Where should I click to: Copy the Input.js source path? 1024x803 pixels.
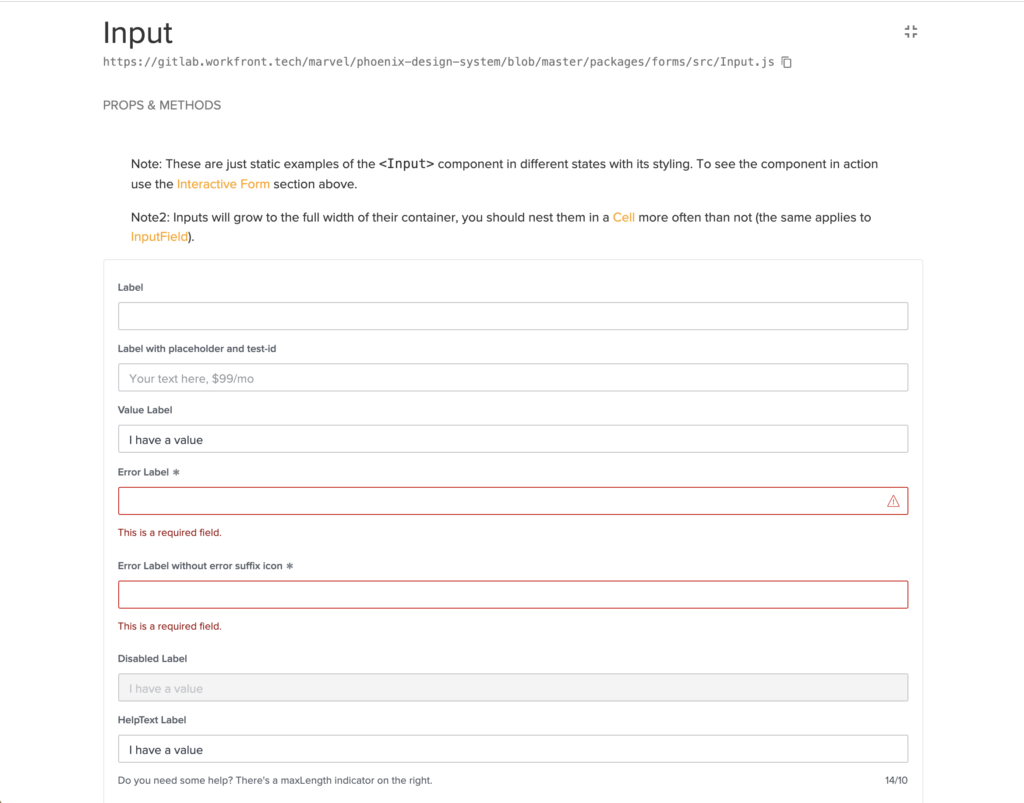787,62
